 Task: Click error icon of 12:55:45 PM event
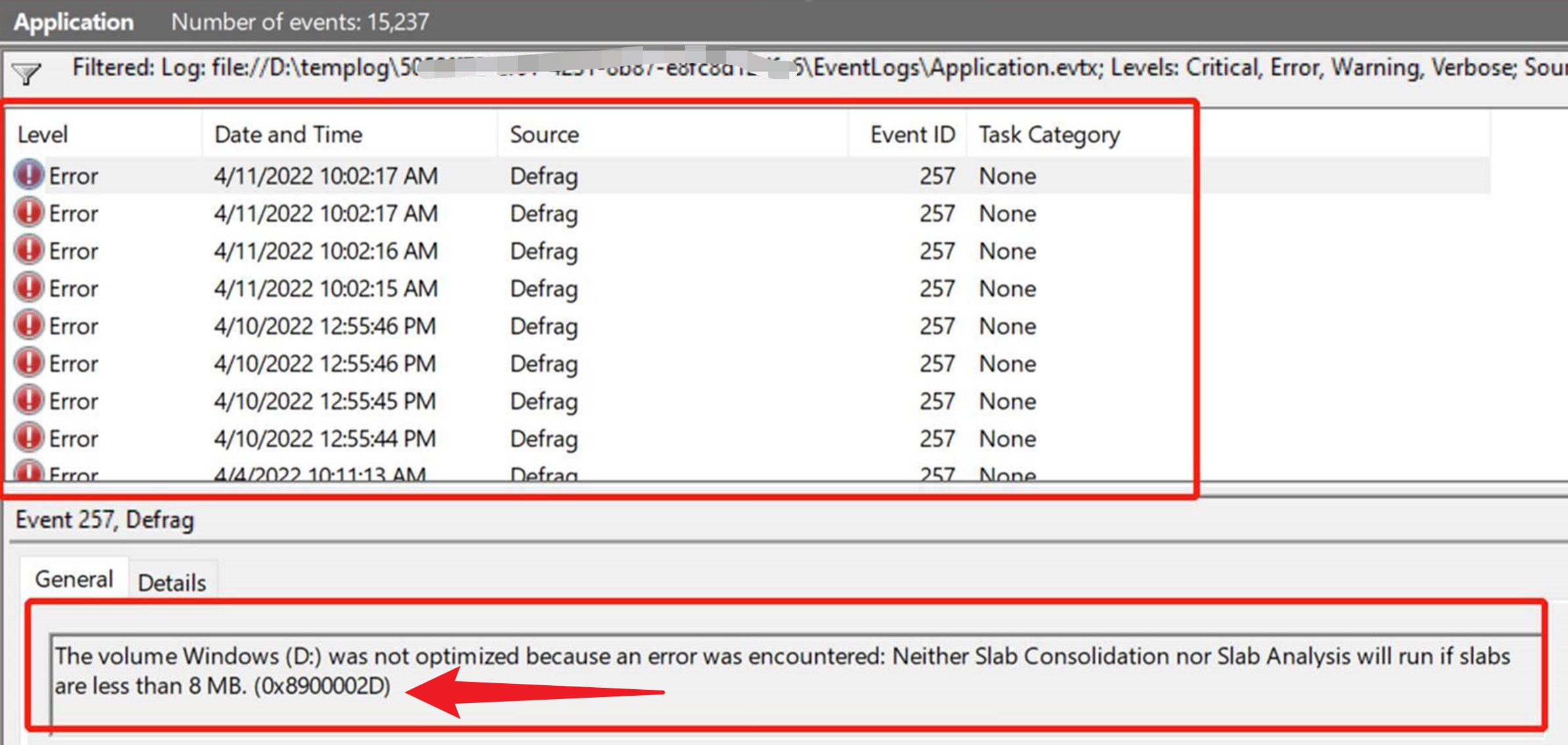click(x=29, y=401)
